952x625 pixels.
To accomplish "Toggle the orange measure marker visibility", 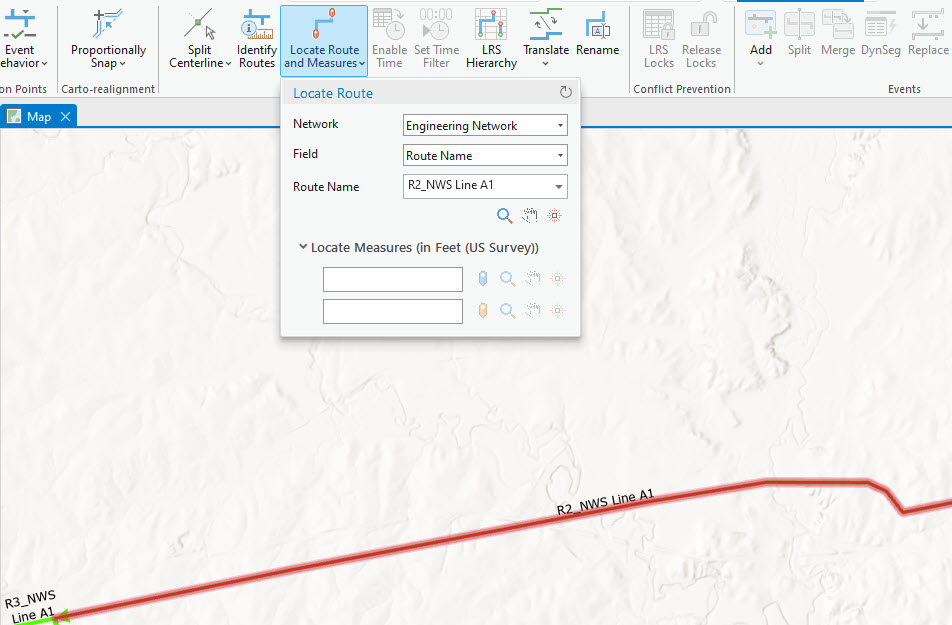I will coord(483,311).
